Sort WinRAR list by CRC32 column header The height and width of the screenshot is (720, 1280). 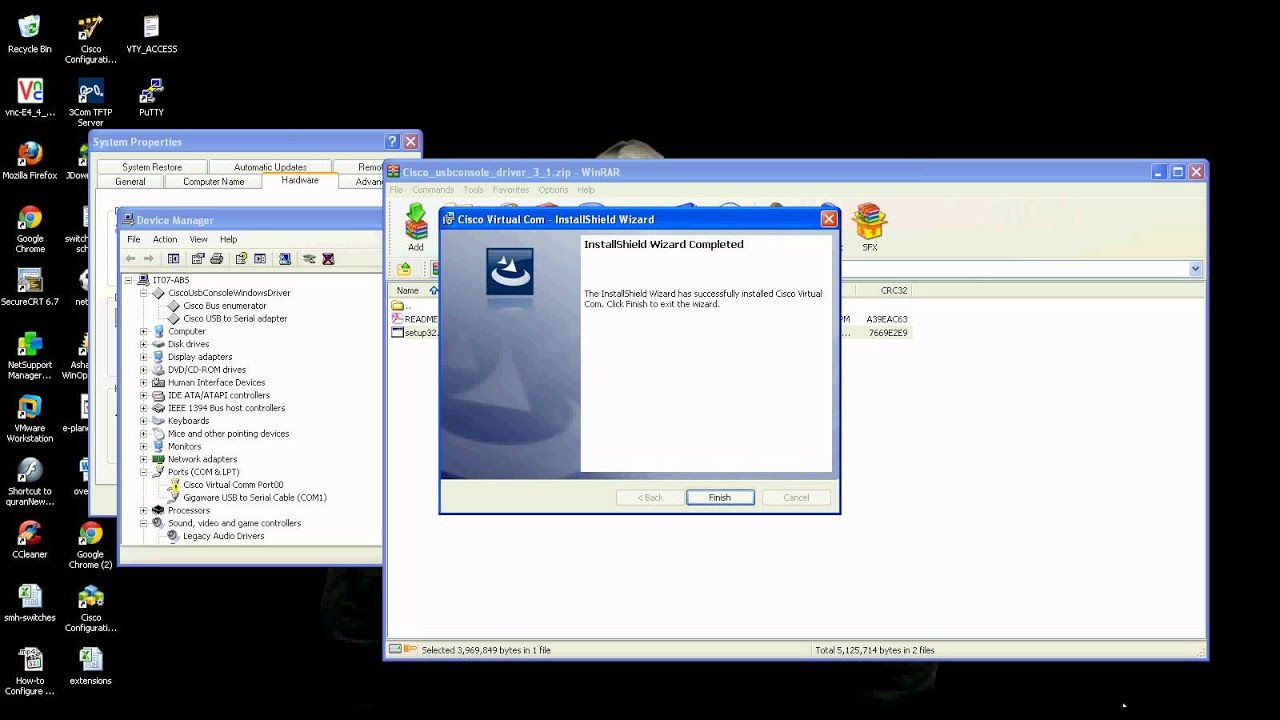click(x=894, y=291)
